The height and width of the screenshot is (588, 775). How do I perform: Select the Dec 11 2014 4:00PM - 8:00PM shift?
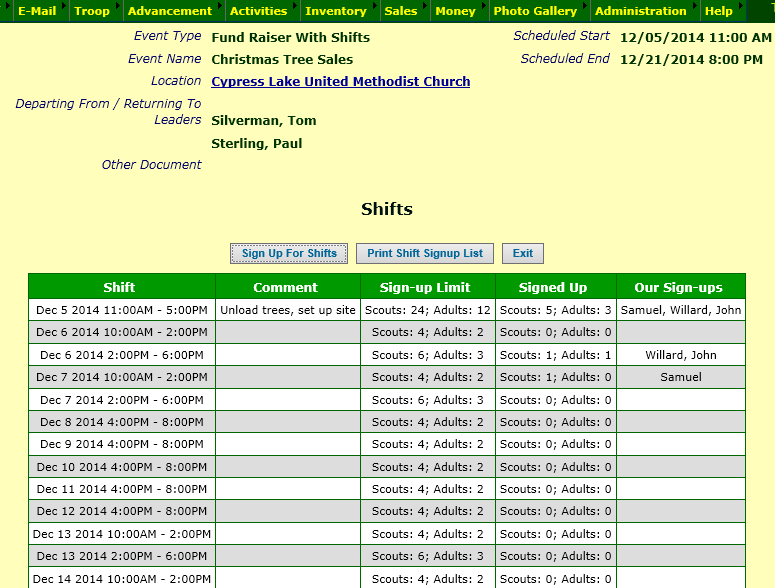pos(122,489)
